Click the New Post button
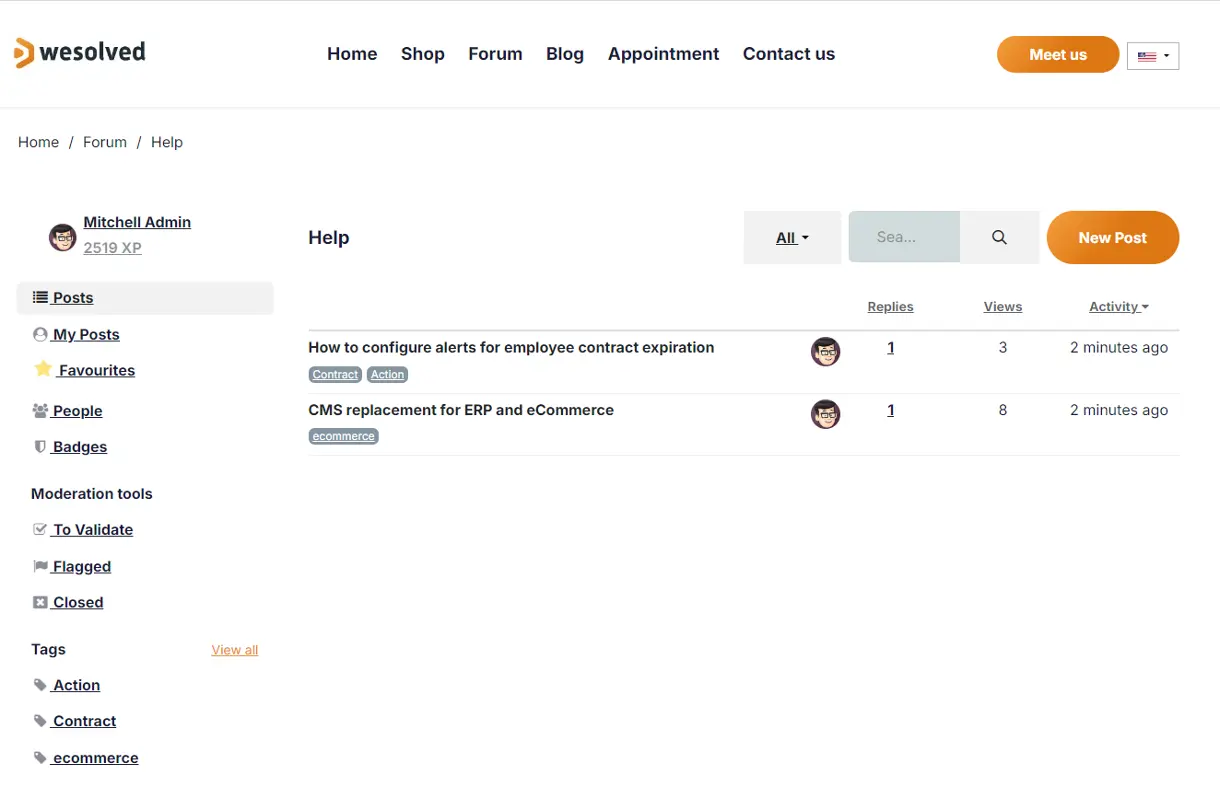This screenshot has height=787, width=1220. coord(1112,238)
